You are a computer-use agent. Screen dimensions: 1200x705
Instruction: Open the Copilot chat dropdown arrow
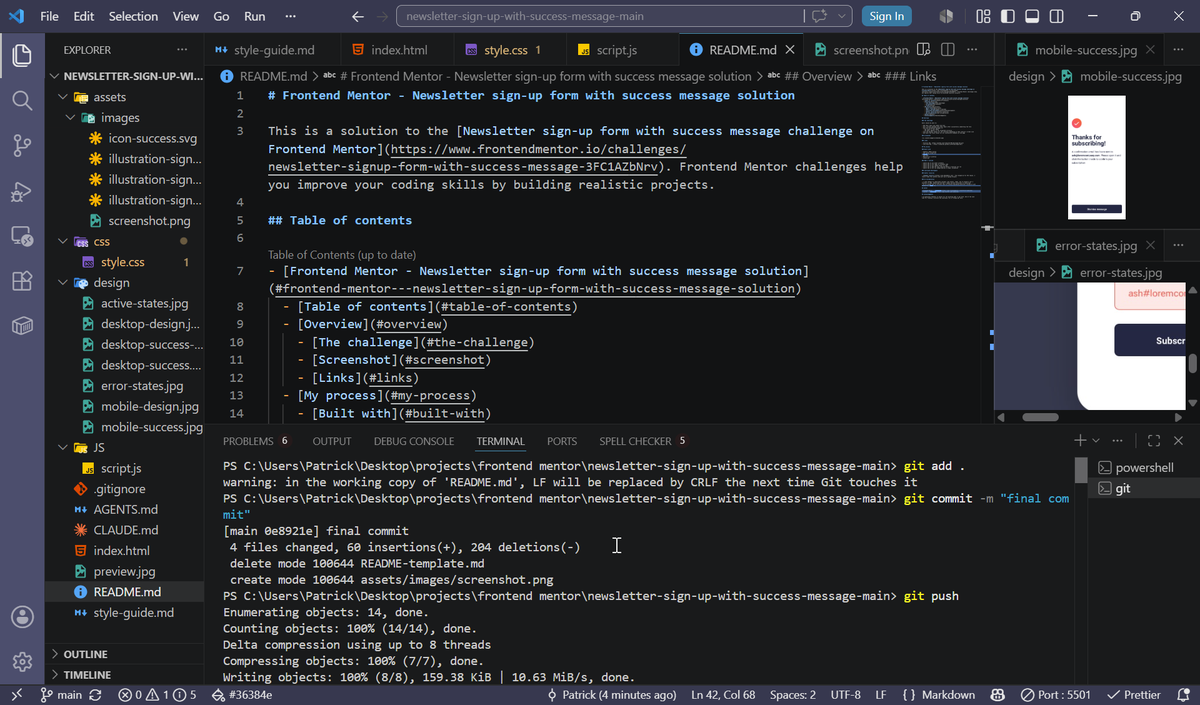point(843,16)
